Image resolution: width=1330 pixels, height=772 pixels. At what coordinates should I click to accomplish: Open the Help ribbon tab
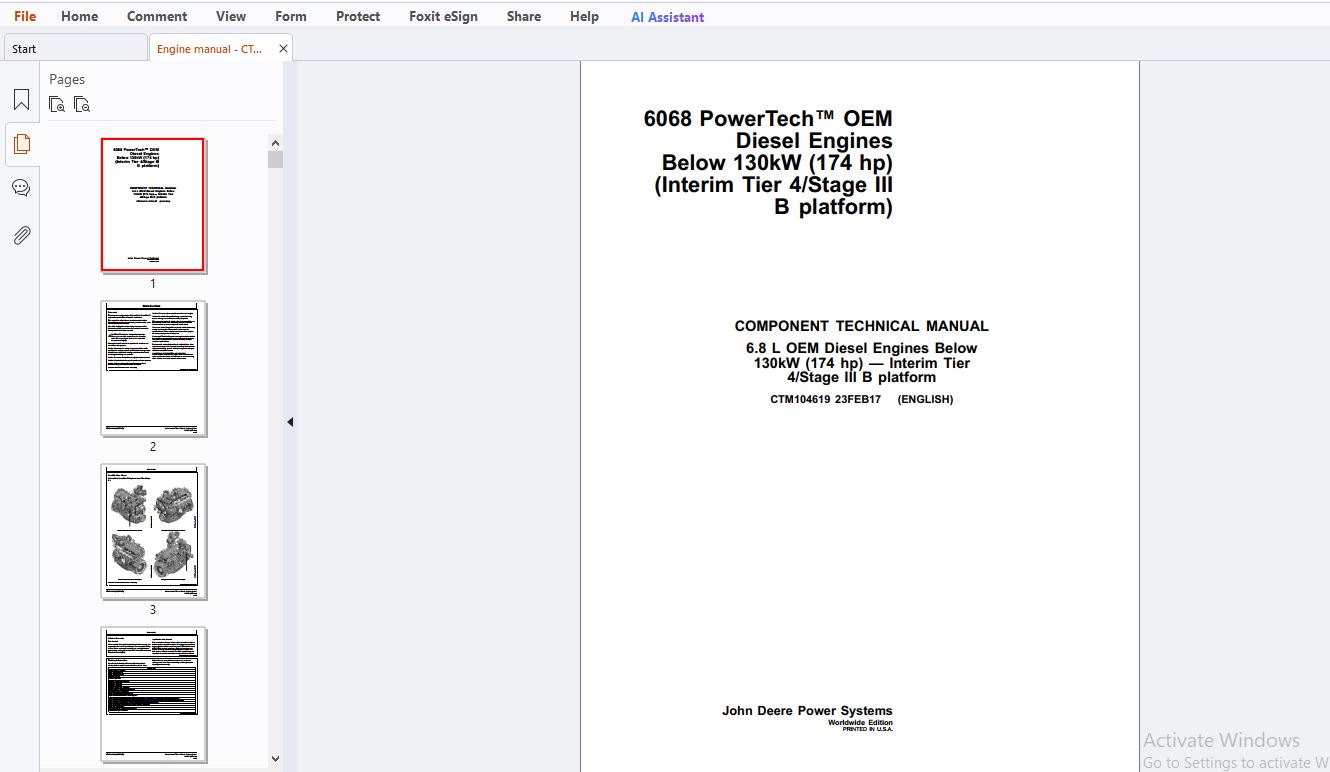584,16
